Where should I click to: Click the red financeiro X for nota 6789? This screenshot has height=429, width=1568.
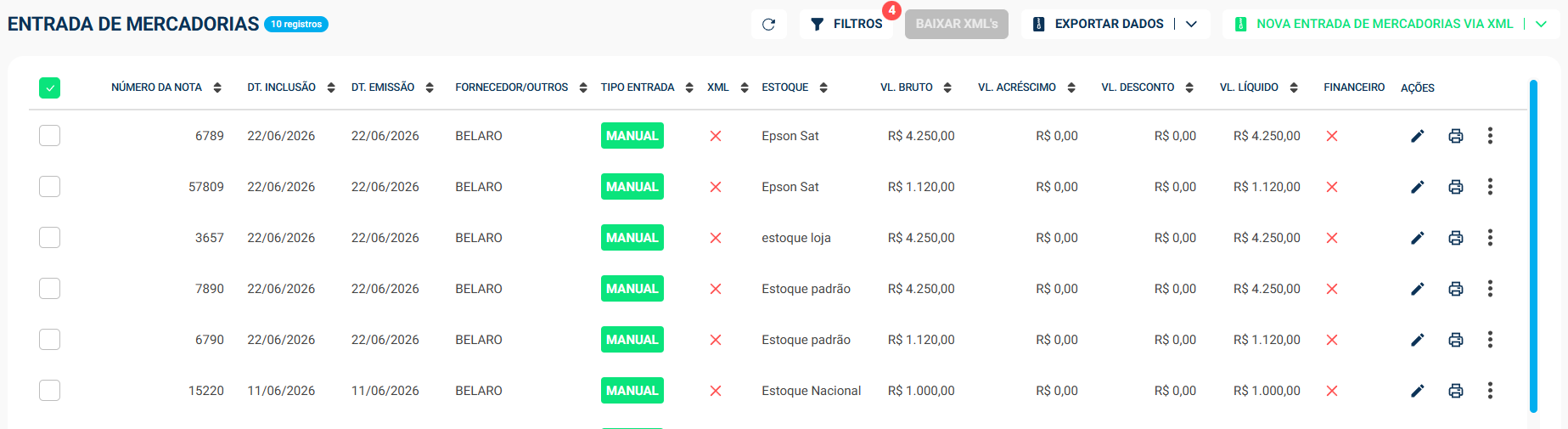coord(1332,136)
